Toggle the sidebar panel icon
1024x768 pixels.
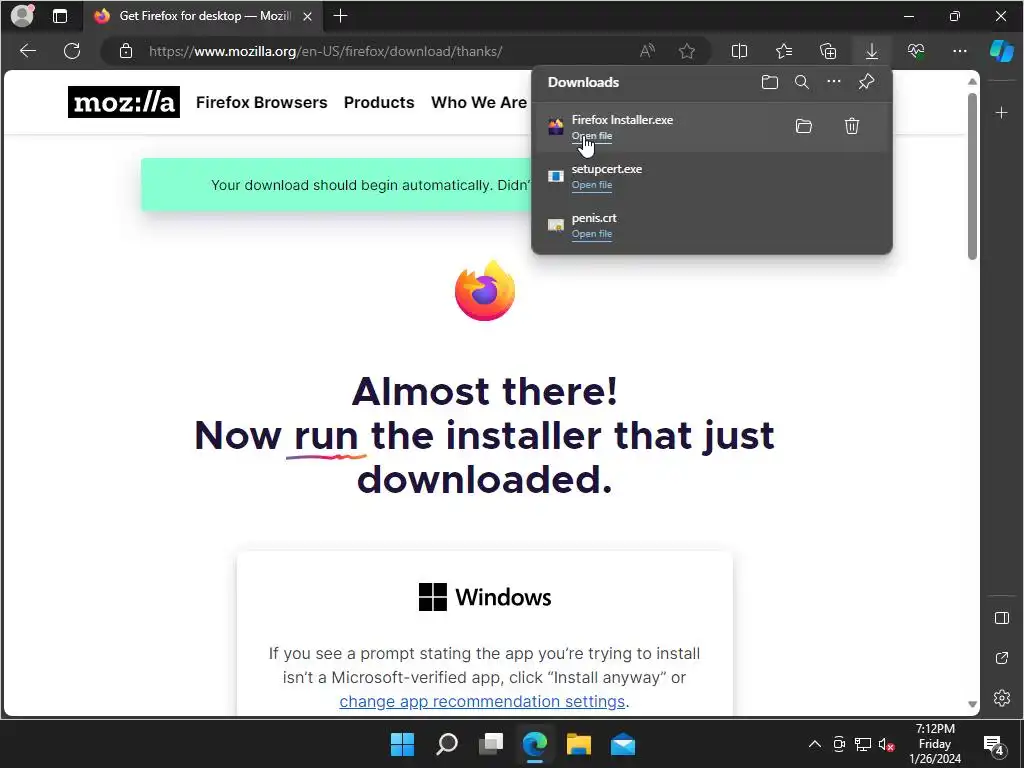tap(1002, 618)
